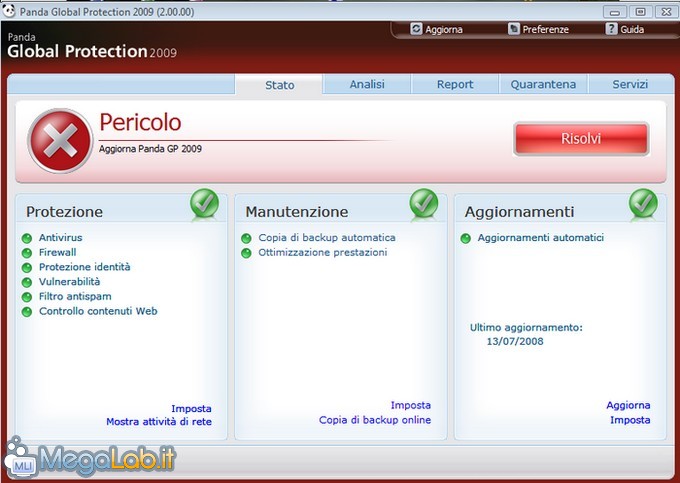Open the Report tab
Screen dimensions: 680x483
point(455,85)
